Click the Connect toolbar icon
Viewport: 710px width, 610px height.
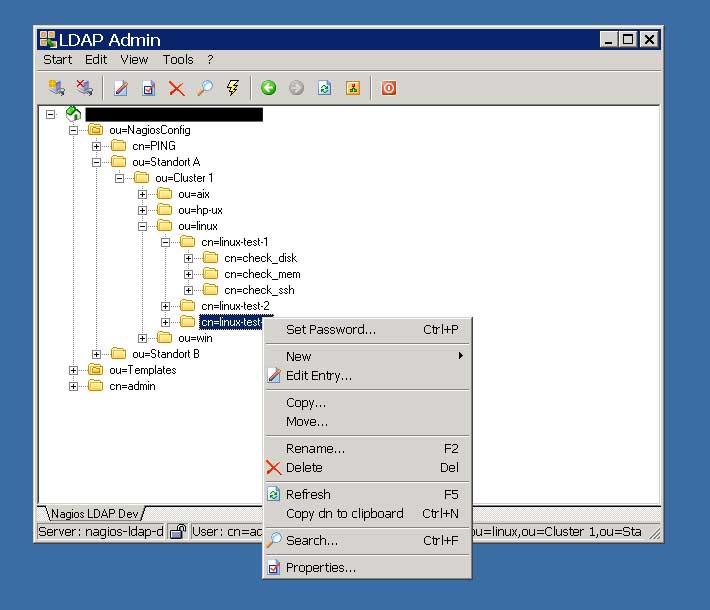[57, 87]
